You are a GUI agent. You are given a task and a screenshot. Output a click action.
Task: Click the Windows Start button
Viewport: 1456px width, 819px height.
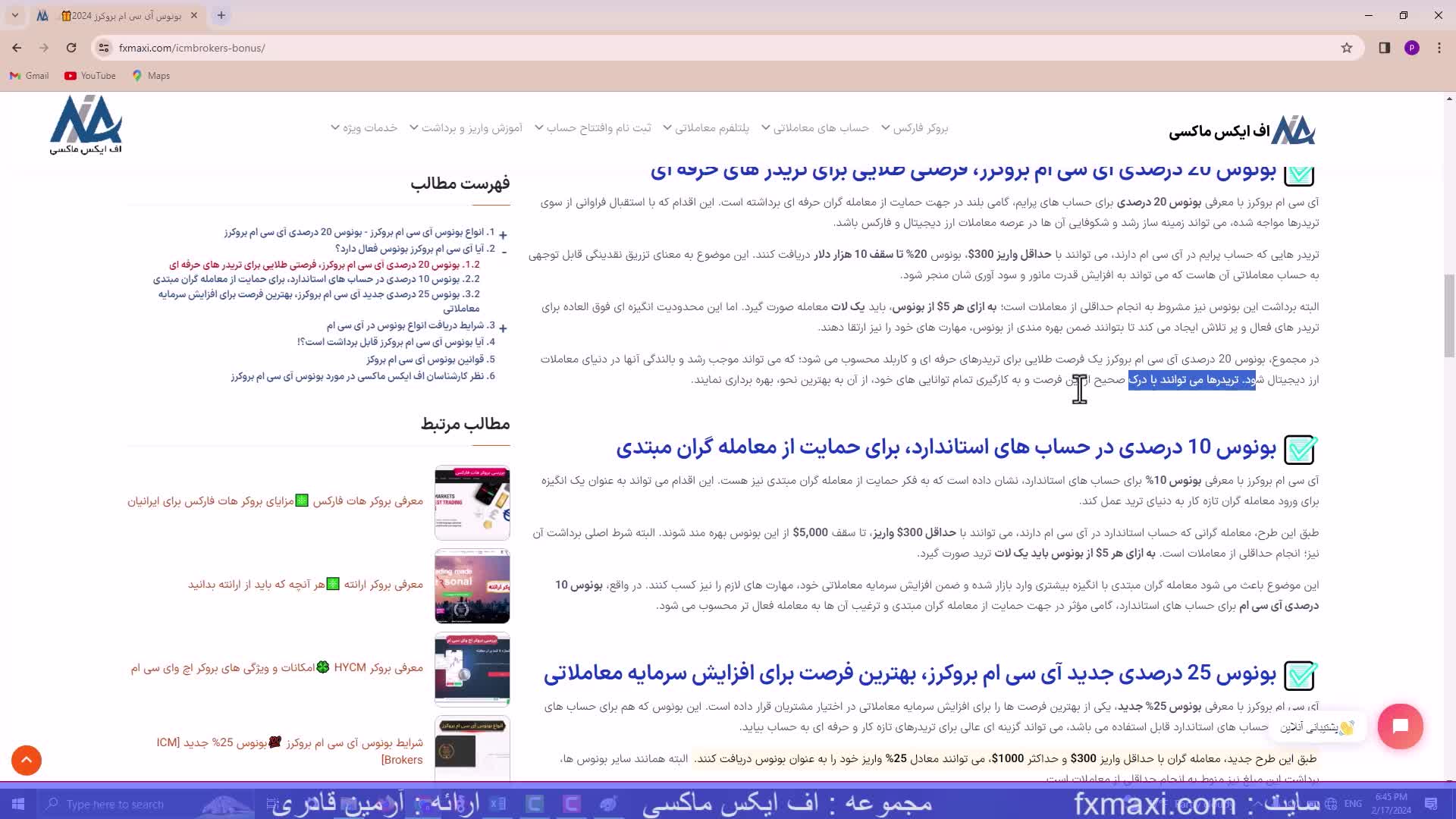click(17, 804)
